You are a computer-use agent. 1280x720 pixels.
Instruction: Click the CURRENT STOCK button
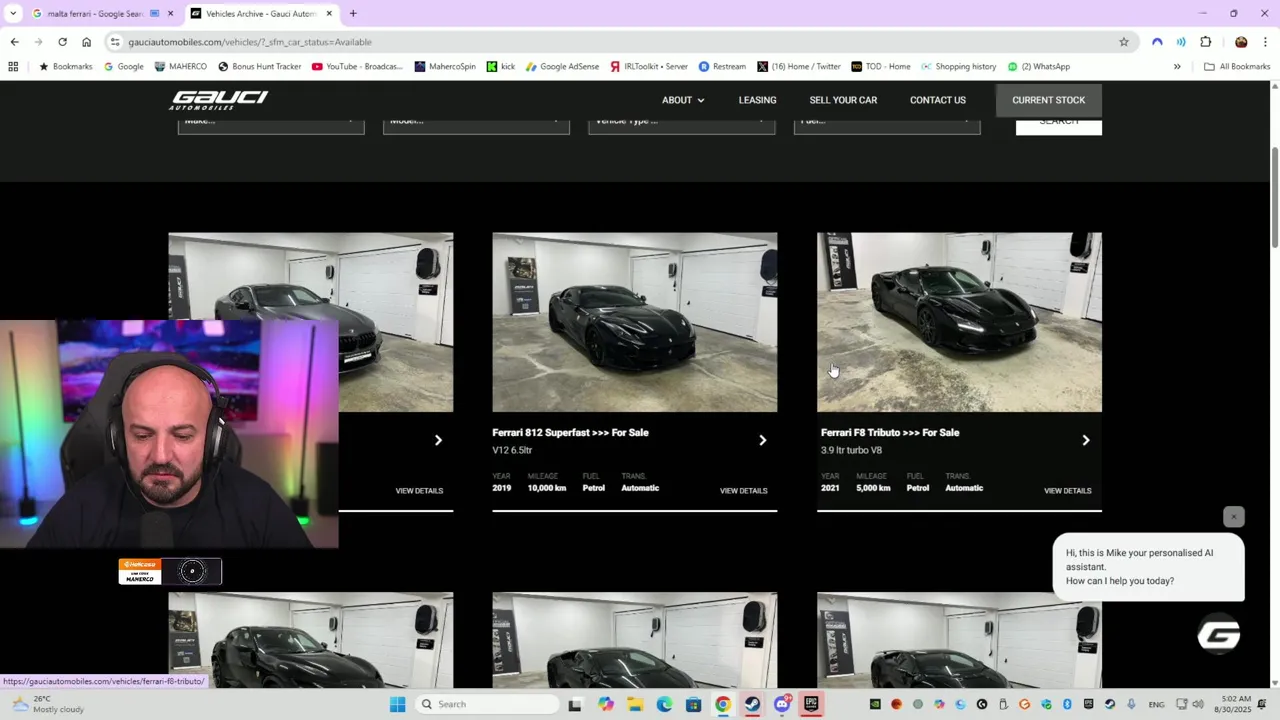tap(1048, 100)
